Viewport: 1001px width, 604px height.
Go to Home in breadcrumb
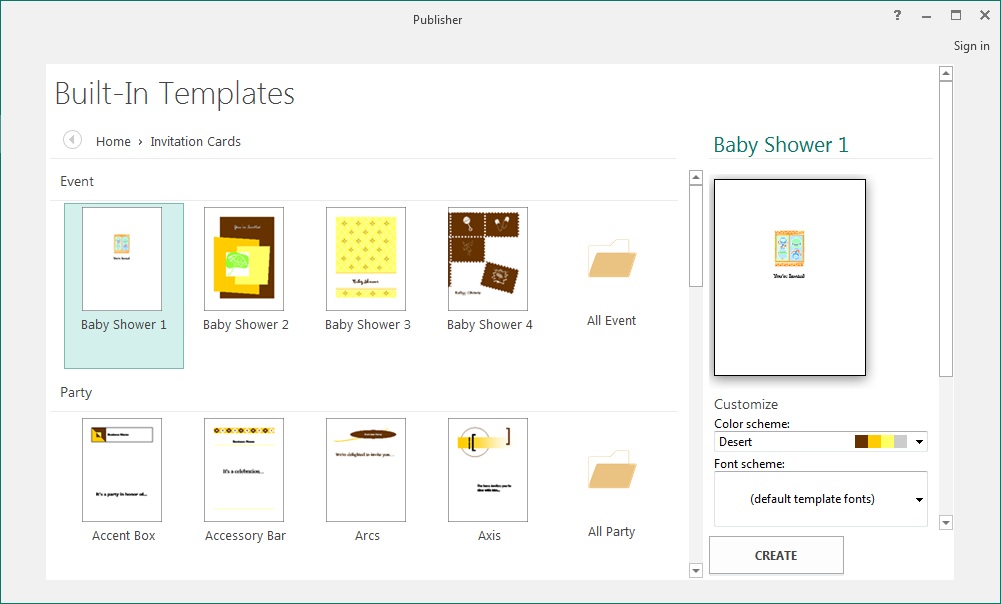click(113, 142)
